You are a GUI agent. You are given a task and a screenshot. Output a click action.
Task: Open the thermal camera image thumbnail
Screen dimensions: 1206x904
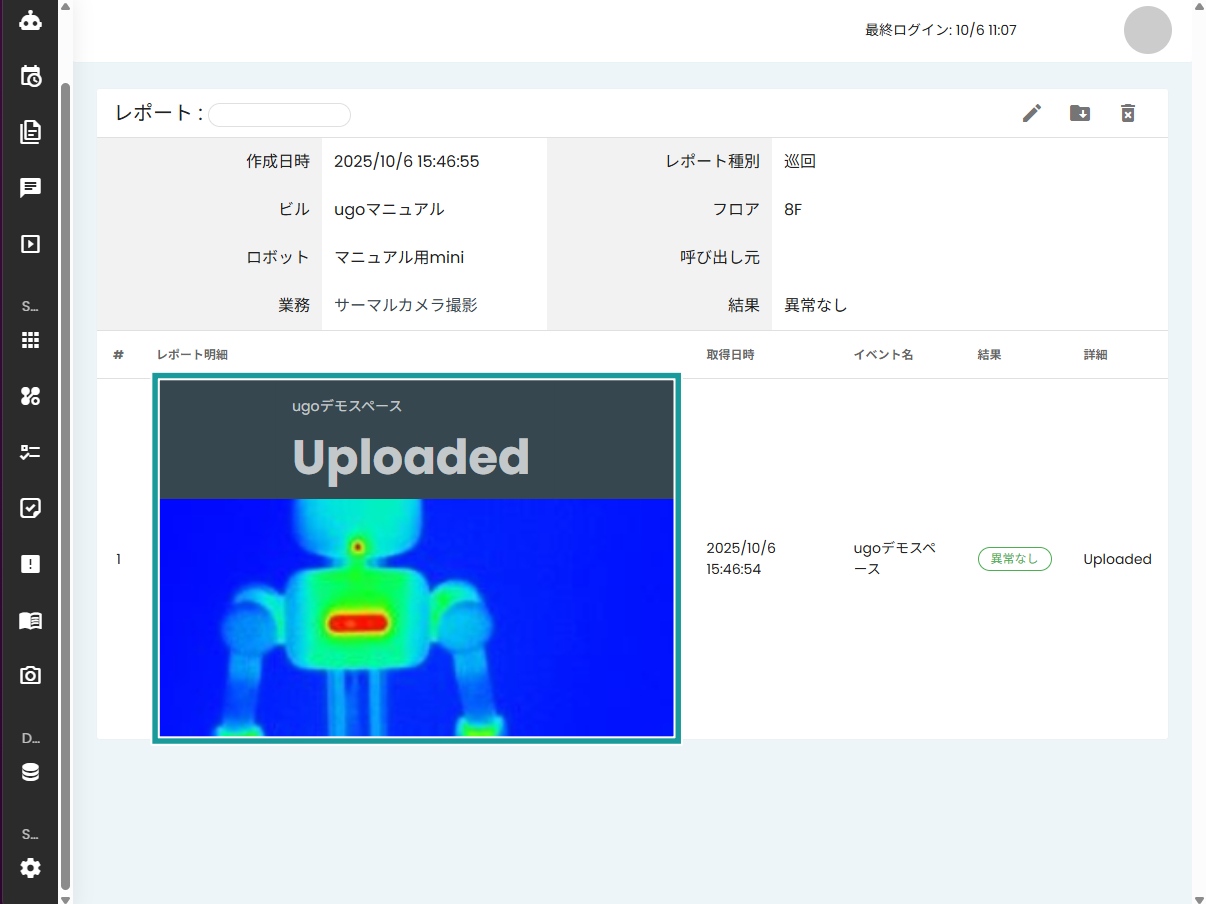point(415,558)
